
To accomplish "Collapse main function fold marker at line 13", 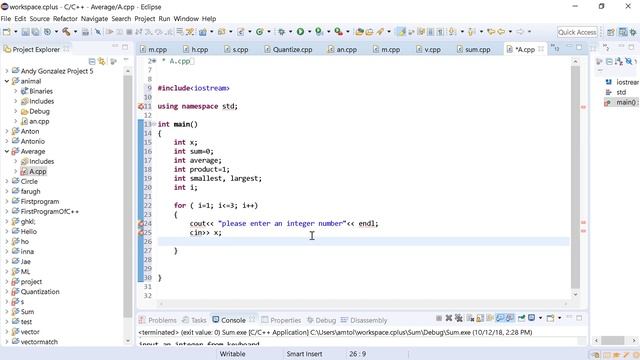I will (x=154, y=124).
